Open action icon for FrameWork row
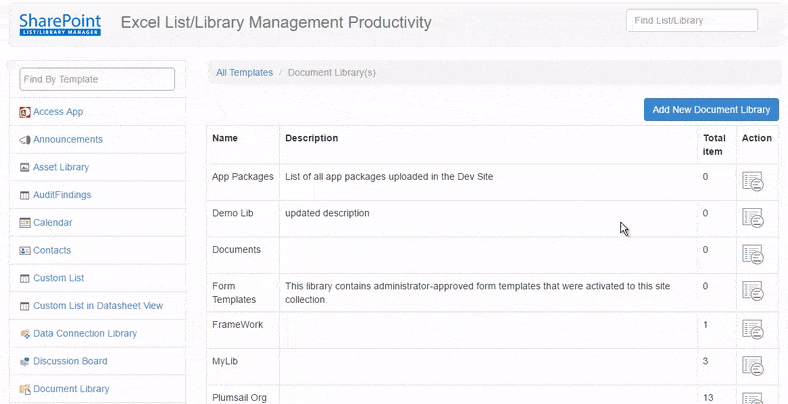The image size is (788, 404). pos(752,330)
